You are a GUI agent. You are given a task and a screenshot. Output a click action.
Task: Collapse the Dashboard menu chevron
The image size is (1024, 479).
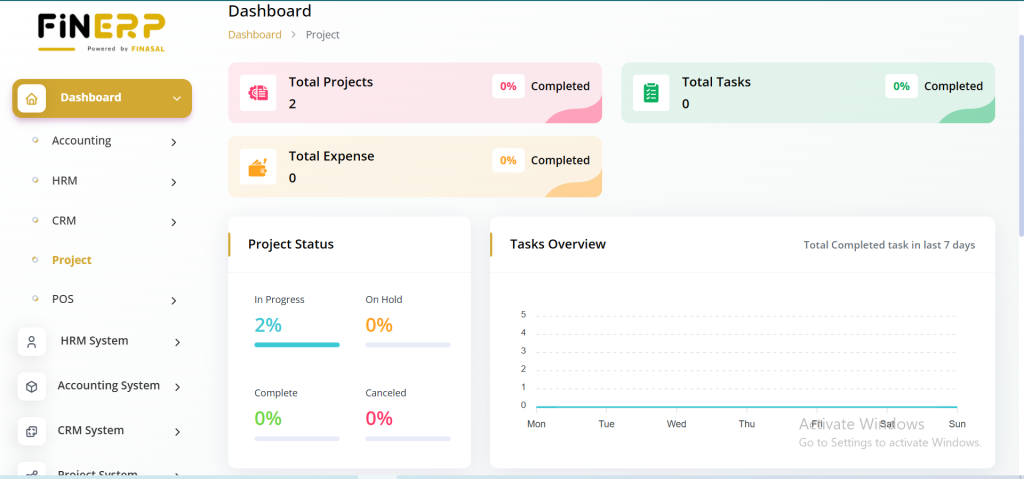(177, 99)
